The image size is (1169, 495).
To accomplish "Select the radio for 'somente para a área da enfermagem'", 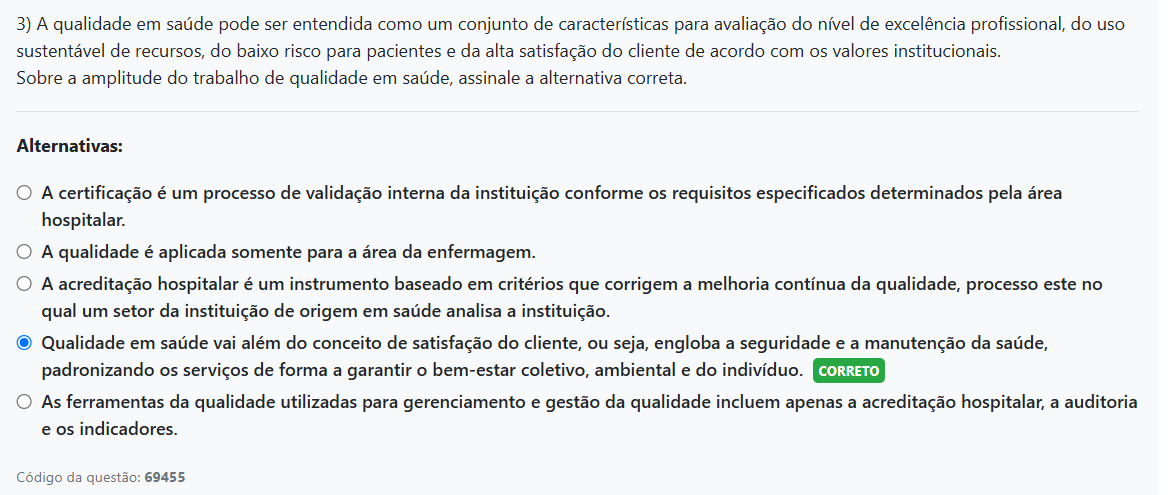I will pyautogui.click(x=24, y=252).
